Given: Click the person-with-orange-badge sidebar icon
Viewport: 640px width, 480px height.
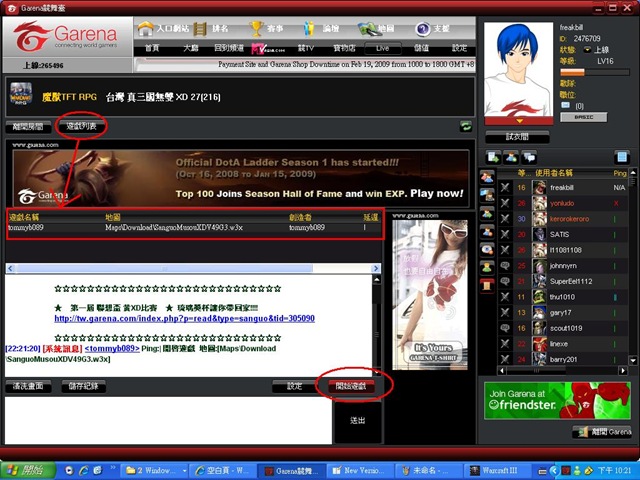Looking at the screenshot, I should pos(487,231).
